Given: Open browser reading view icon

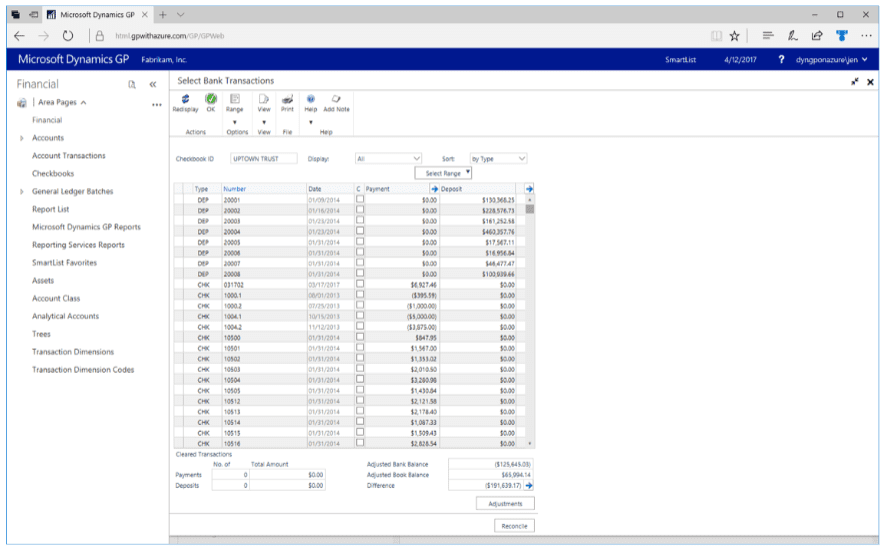Looking at the screenshot, I should [x=716, y=36].
